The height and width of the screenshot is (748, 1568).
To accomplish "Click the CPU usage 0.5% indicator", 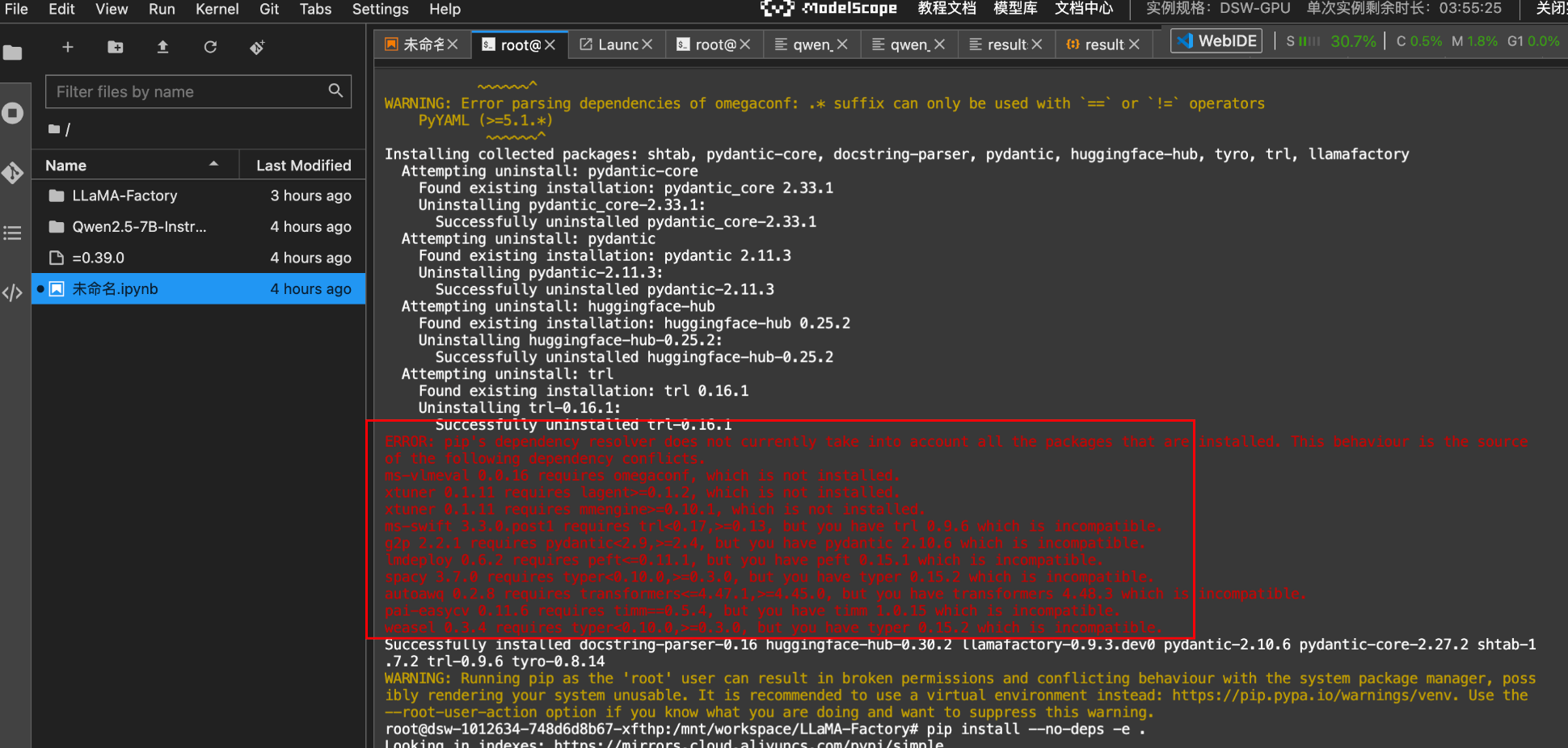I will point(1418,41).
